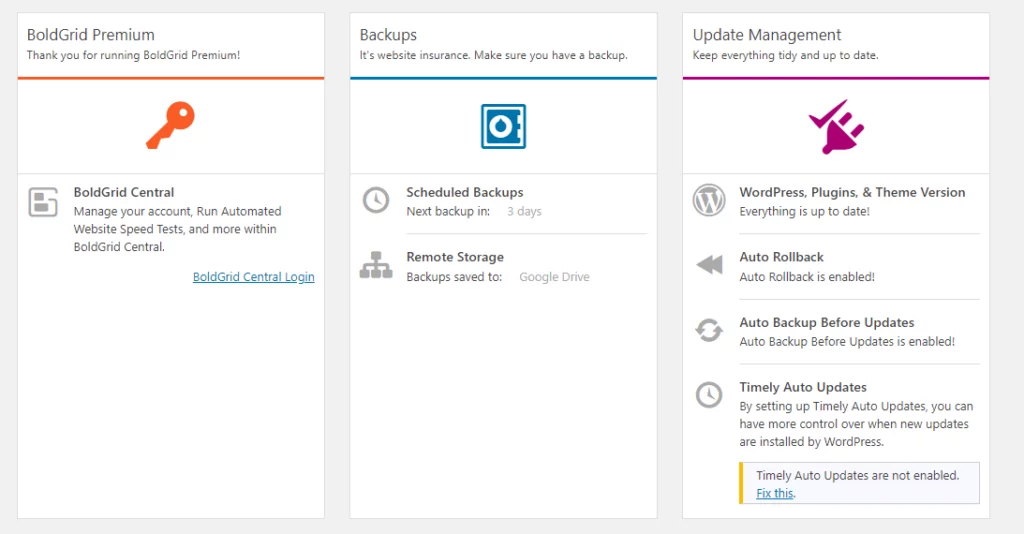Follow the Fix this link

tap(775, 494)
